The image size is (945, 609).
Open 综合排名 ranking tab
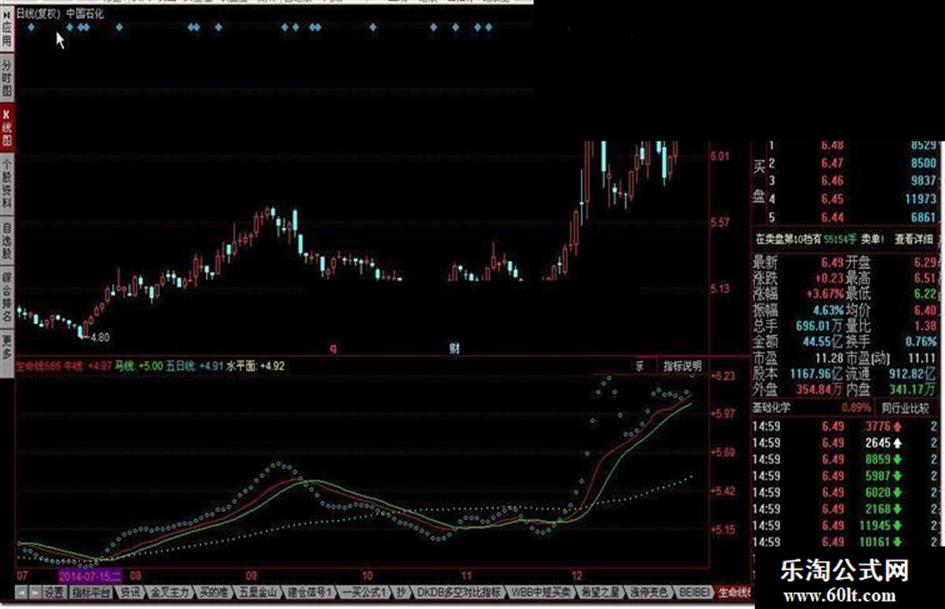coord(7,297)
